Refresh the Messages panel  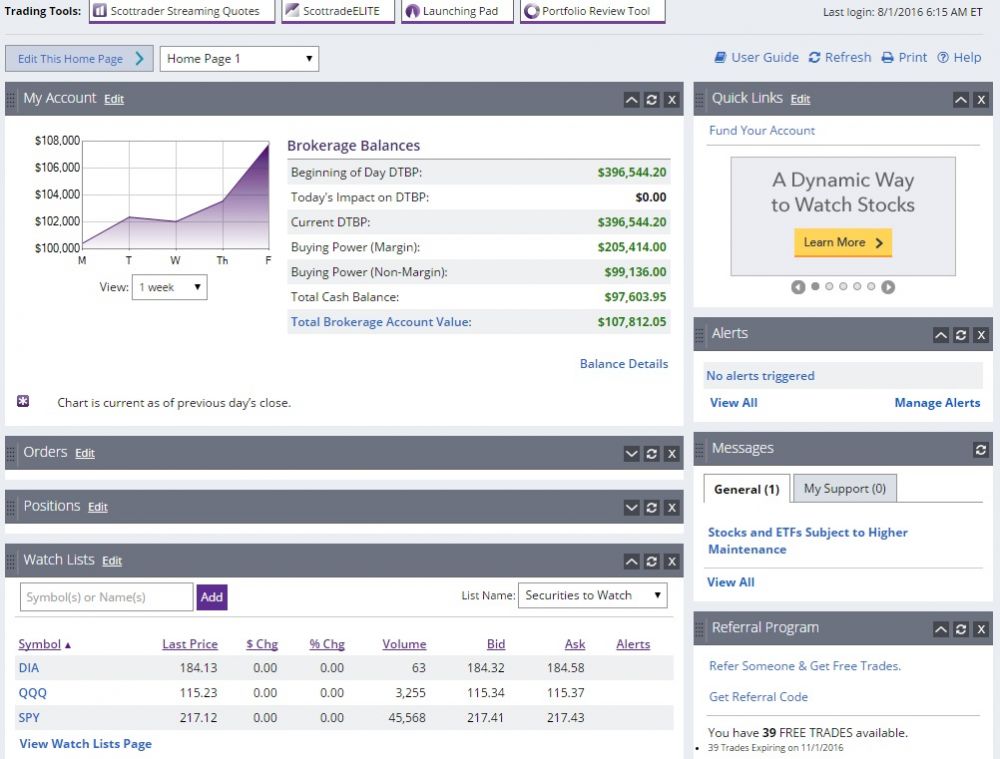coord(981,450)
